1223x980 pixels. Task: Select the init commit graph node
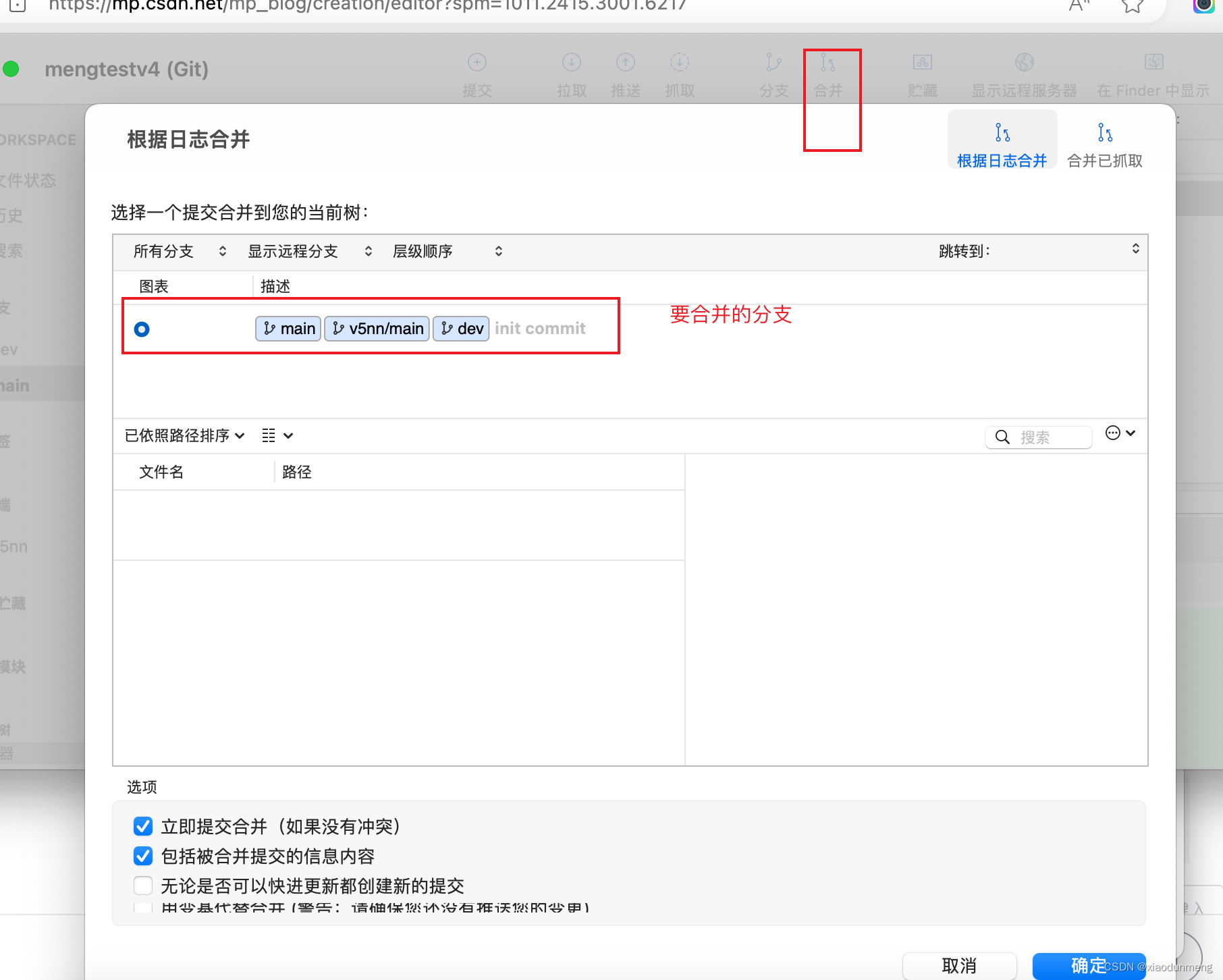(x=142, y=329)
